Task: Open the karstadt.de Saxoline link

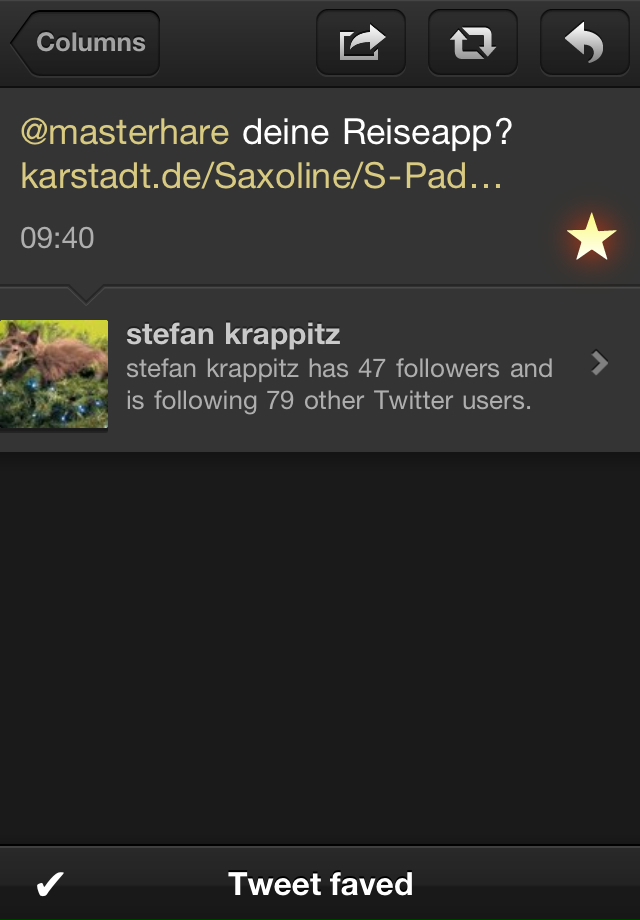Action: tap(261, 175)
